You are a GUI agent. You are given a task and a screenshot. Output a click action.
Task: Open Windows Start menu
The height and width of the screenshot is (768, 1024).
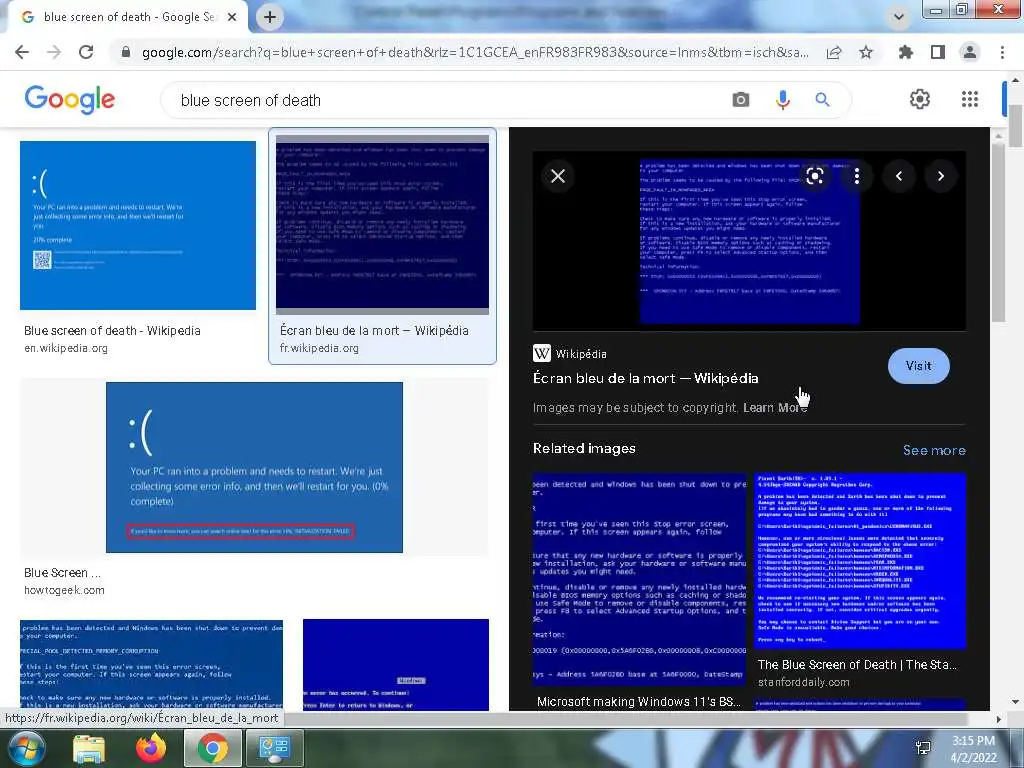[x=25, y=748]
